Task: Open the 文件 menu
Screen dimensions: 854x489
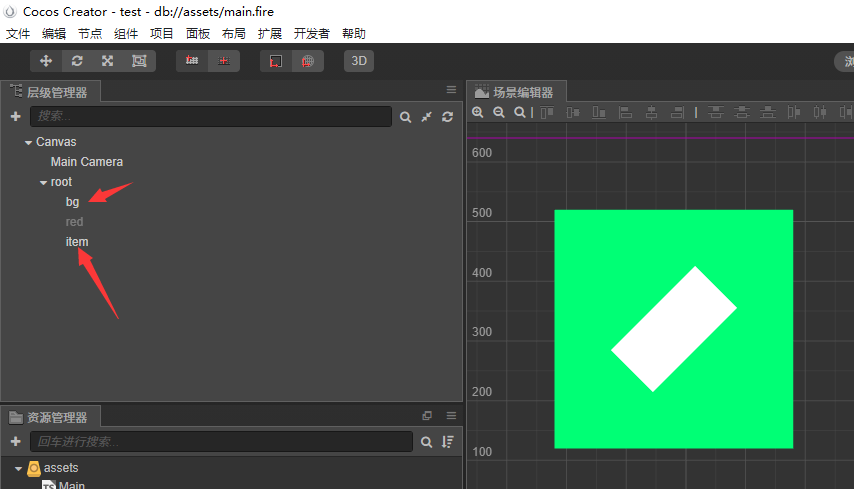Action: click(x=18, y=34)
